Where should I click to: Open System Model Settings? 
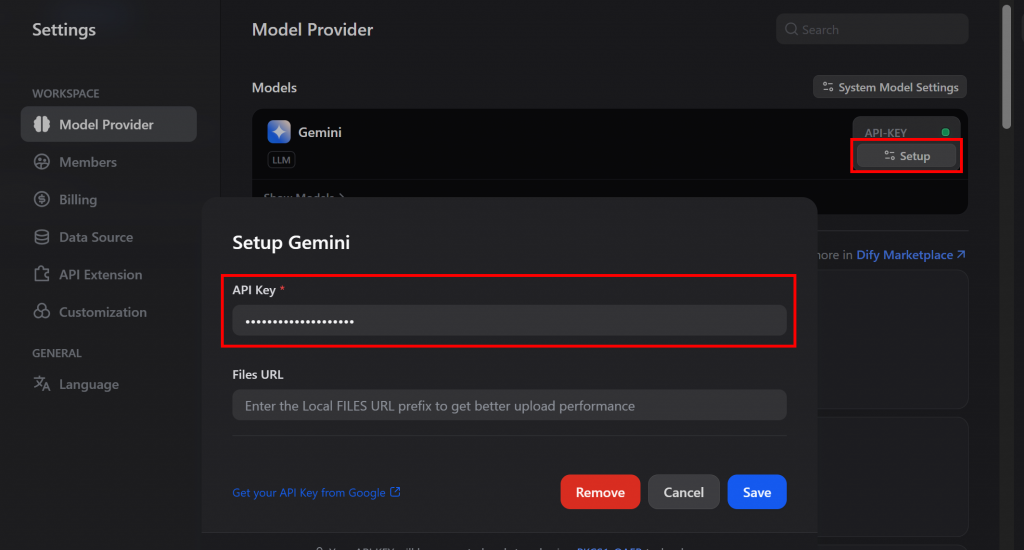pyautogui.click(x=890, y=87)
